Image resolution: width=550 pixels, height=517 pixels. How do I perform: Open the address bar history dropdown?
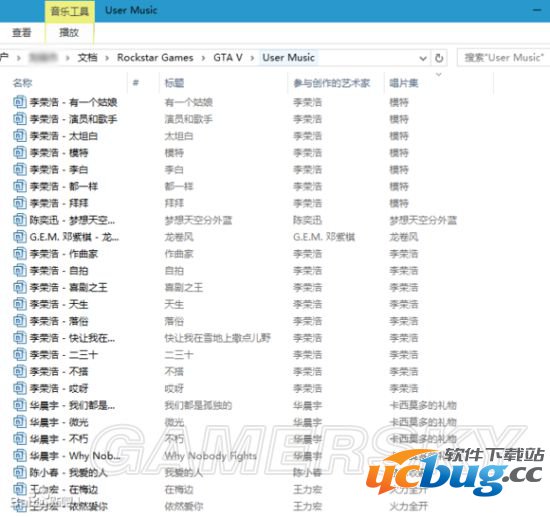(423, 58)
